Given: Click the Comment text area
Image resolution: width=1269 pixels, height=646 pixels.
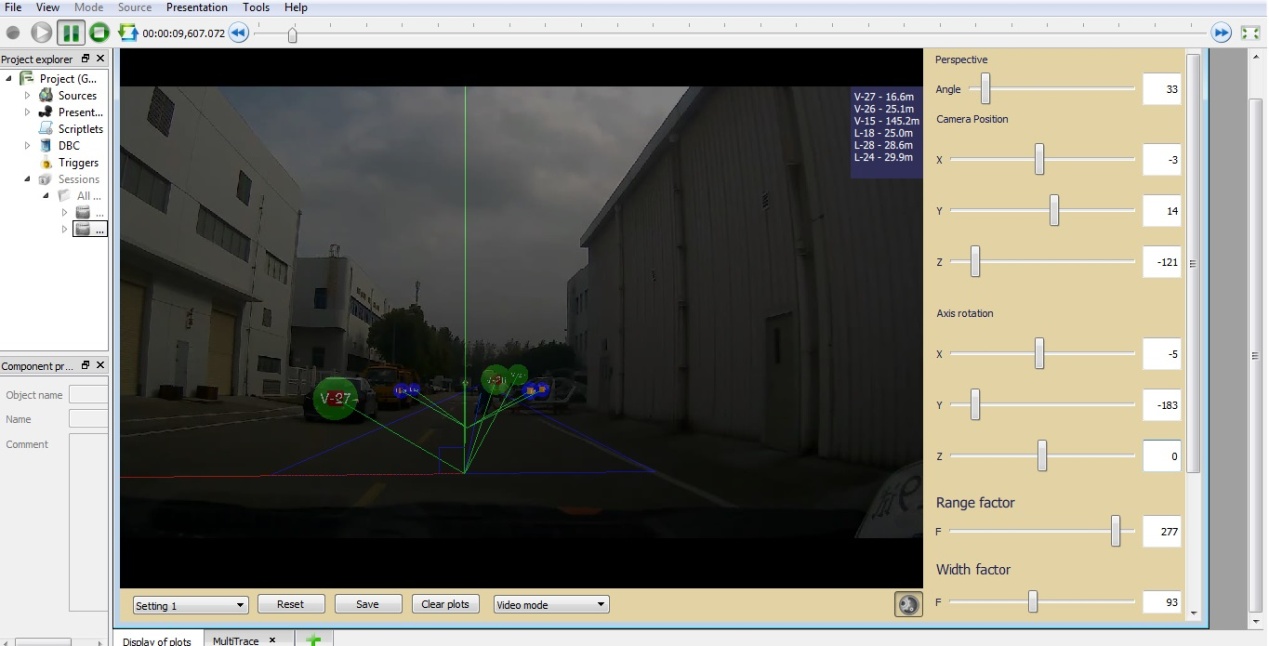Looking at the screenshot, I should click(88, 522).
